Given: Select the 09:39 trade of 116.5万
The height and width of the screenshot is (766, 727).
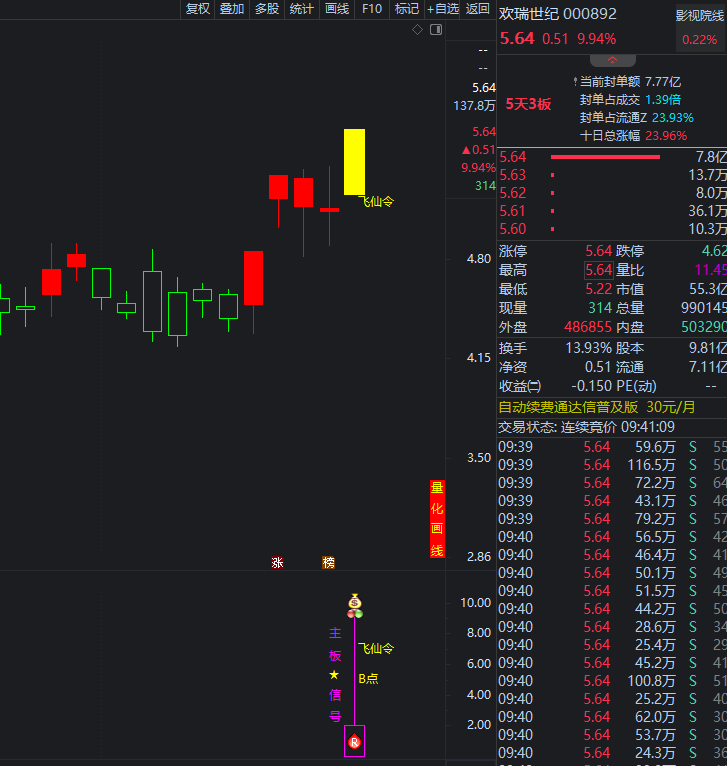Looking at the screenshot, I should [612, 465].
